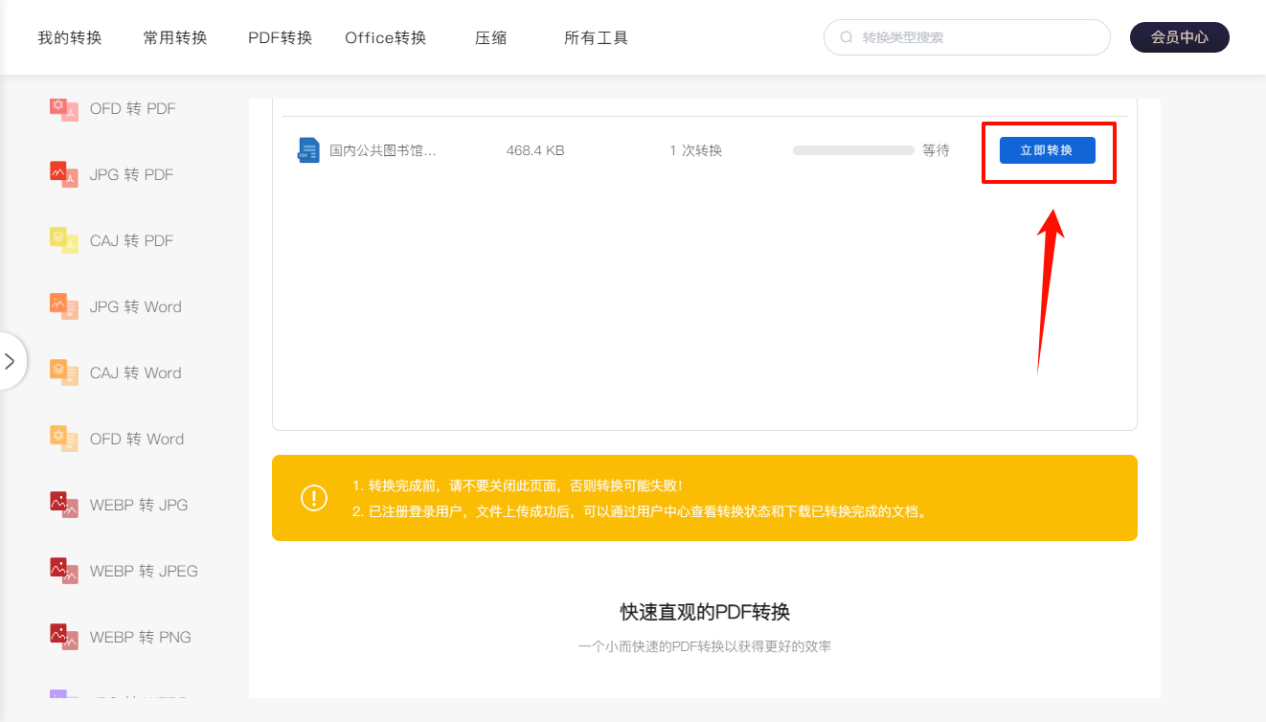The width and height of the screenshot is (1266, 722).
Task: Select the OFD 转 Word icon
Action: 64,439
